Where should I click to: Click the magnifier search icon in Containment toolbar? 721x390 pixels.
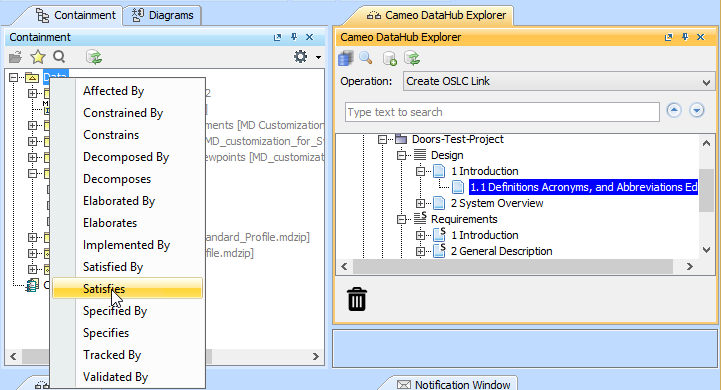click(59, 57)
